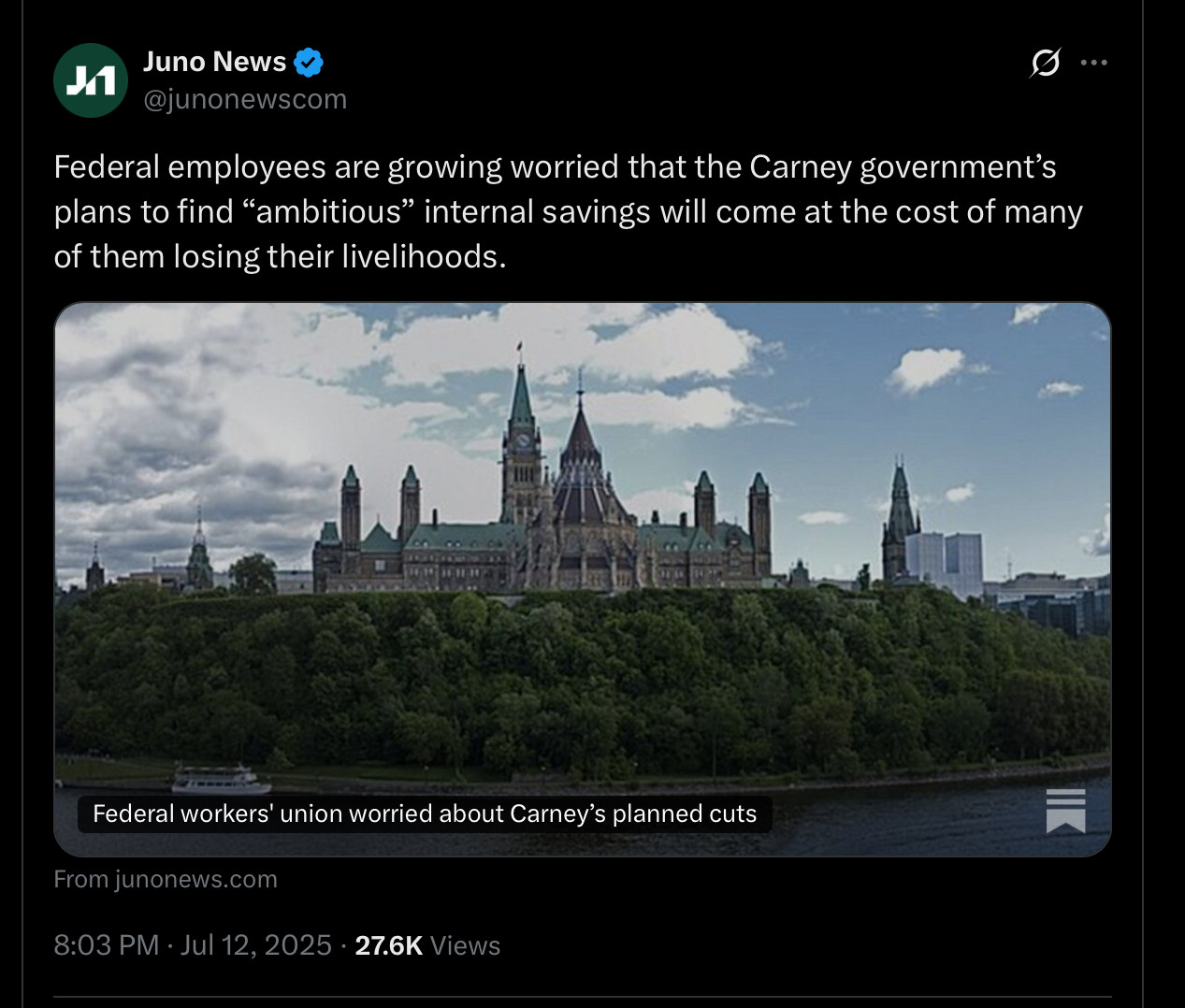The height and width of the screenshot is (1008, 1185).
Task: Click the bookmark-shaped icon on article card
Action: [x=1065, y=811]
